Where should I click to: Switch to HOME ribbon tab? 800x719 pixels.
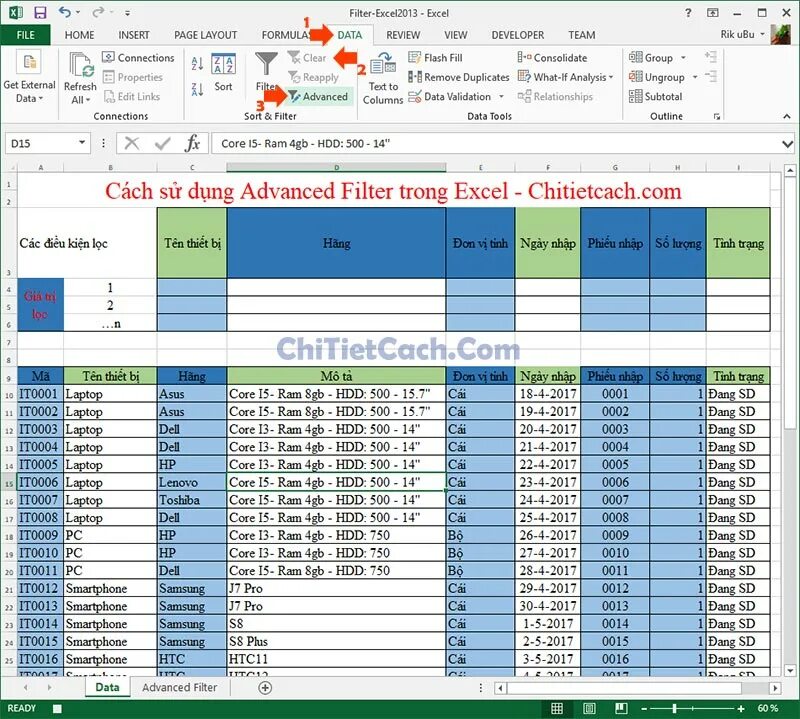point(80,35)
